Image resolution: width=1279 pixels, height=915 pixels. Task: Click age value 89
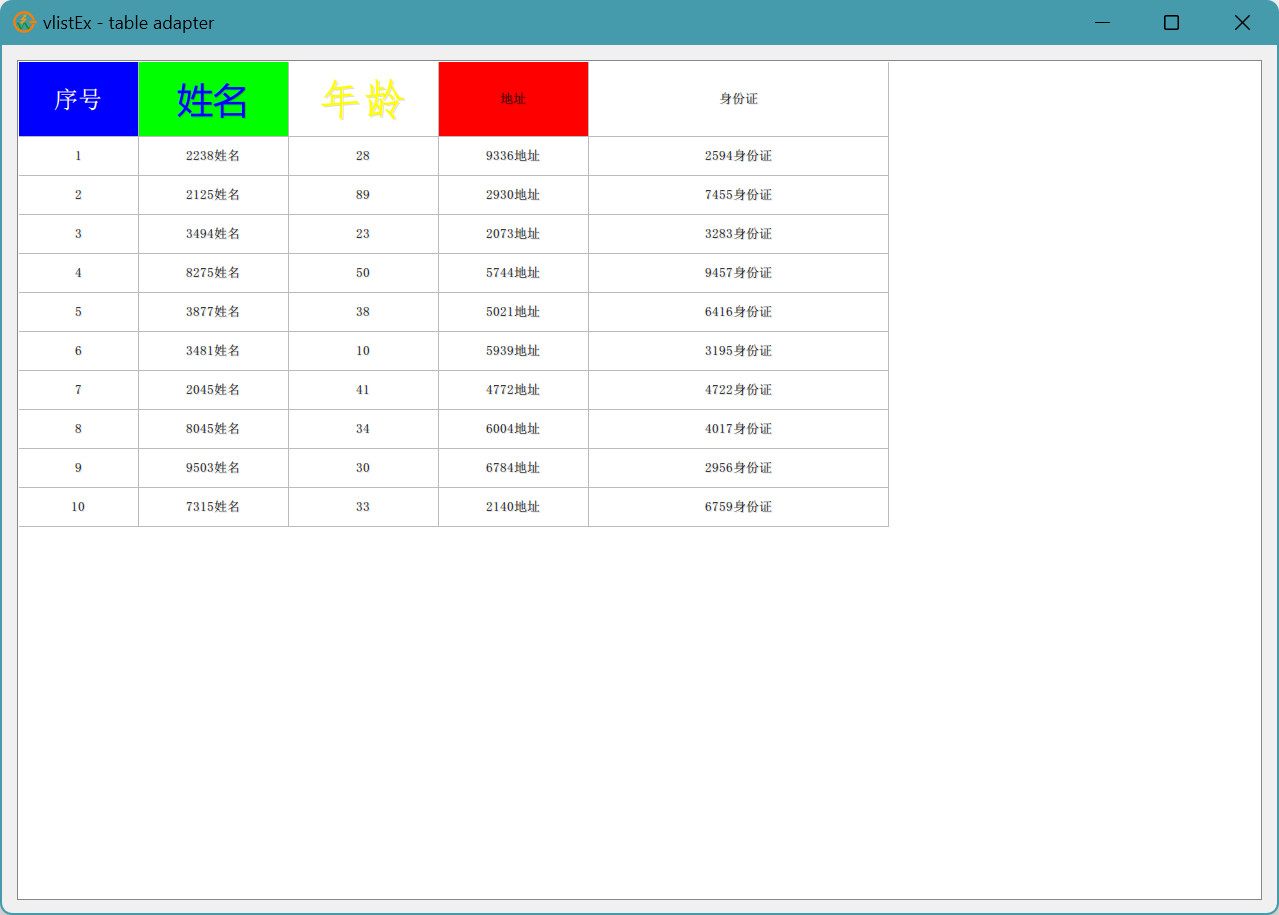coord(363,195)
